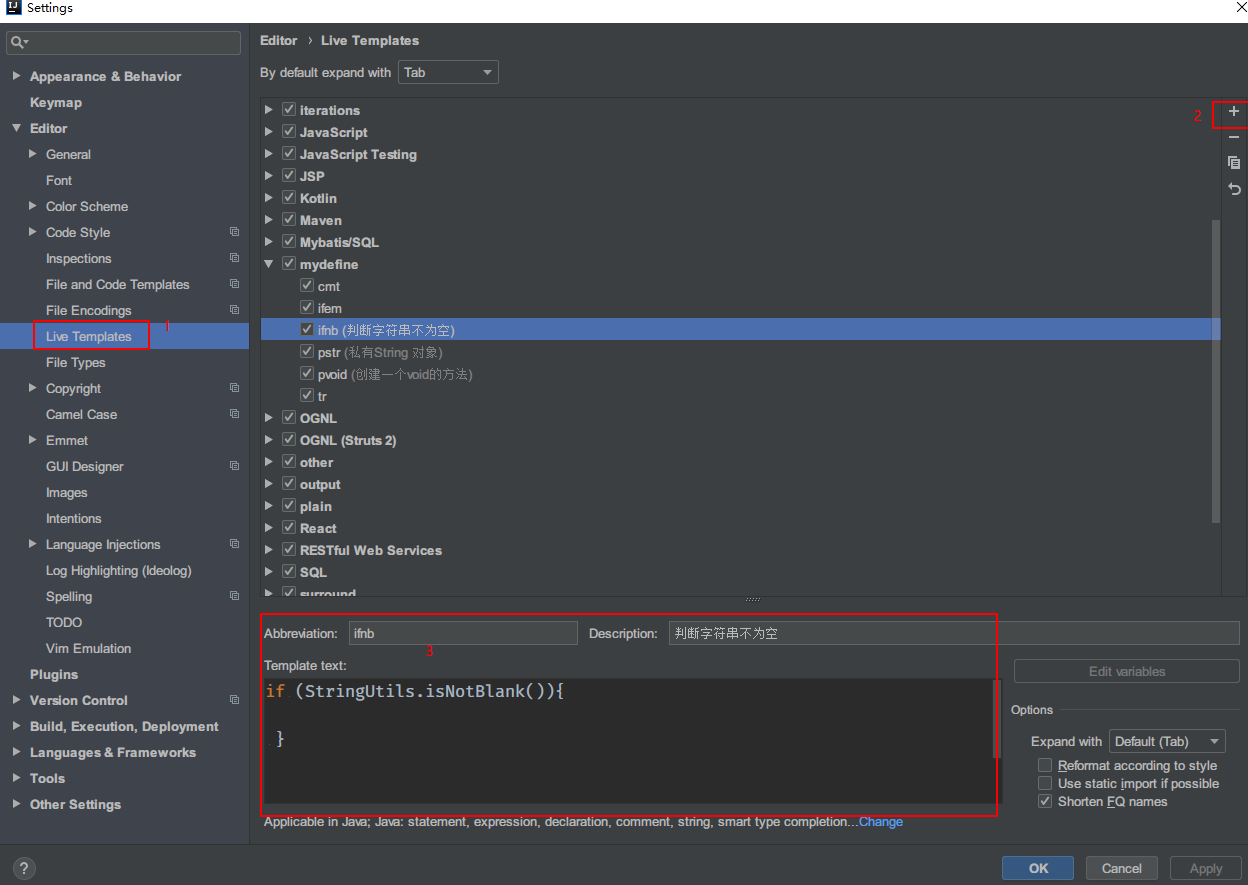Click the templates list vertical scrollbar
This screenshot has height=885, width=1248.
pyautogui.click(x=1215, y=370)
